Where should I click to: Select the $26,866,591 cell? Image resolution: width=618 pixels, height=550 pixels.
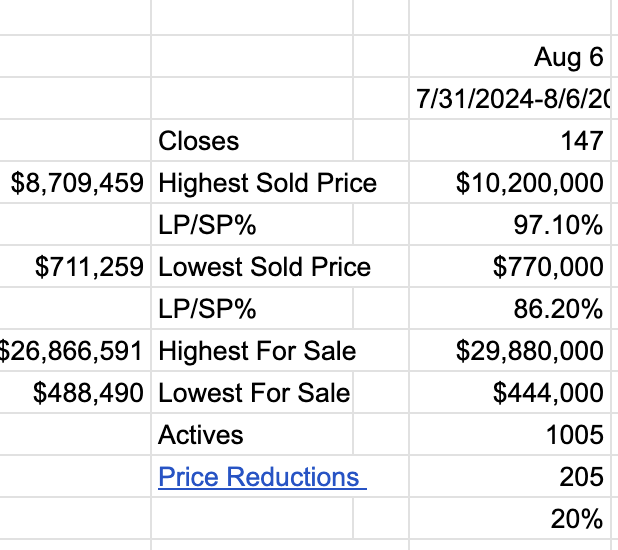tap(75, 351)
